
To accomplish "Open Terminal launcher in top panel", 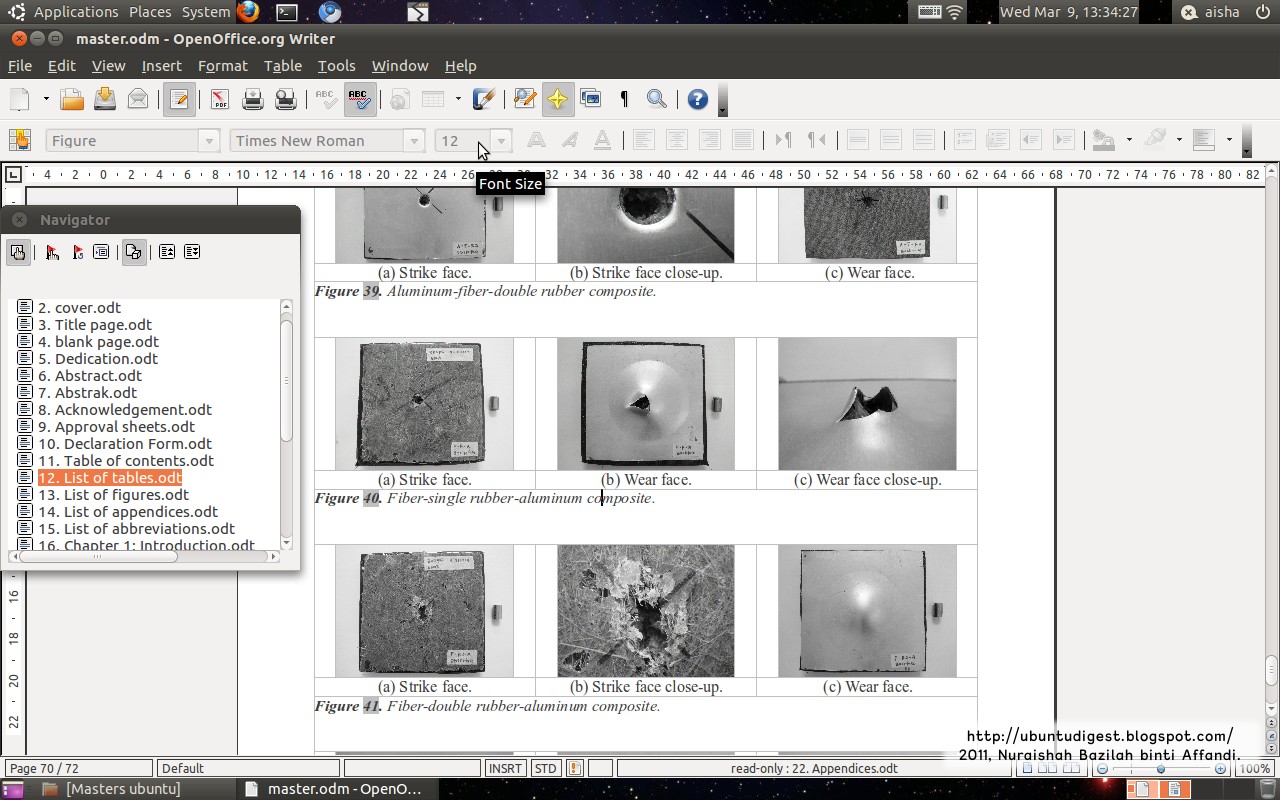I will click(x=287, y=12).
